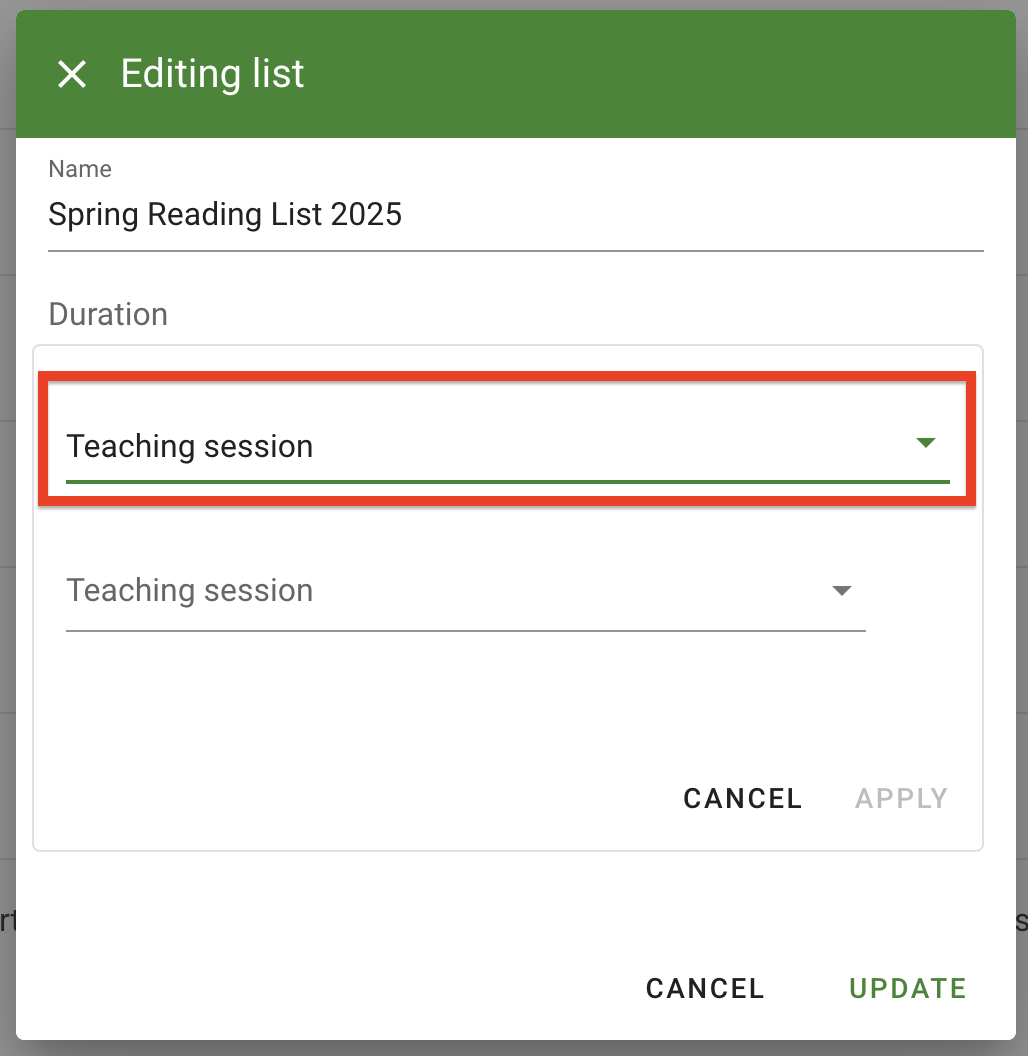
Task: Click the dimmed backdrop outside the dialog
Action: coord(7,500)
